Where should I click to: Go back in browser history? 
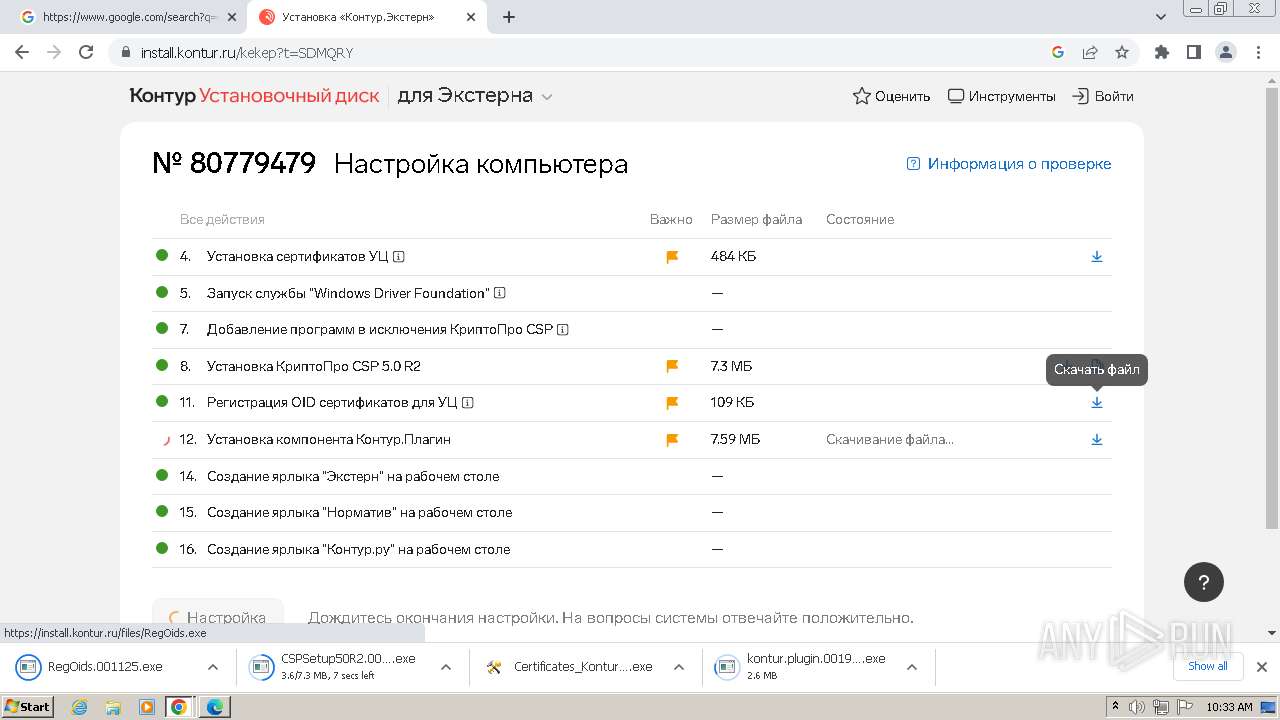(22, 52)
